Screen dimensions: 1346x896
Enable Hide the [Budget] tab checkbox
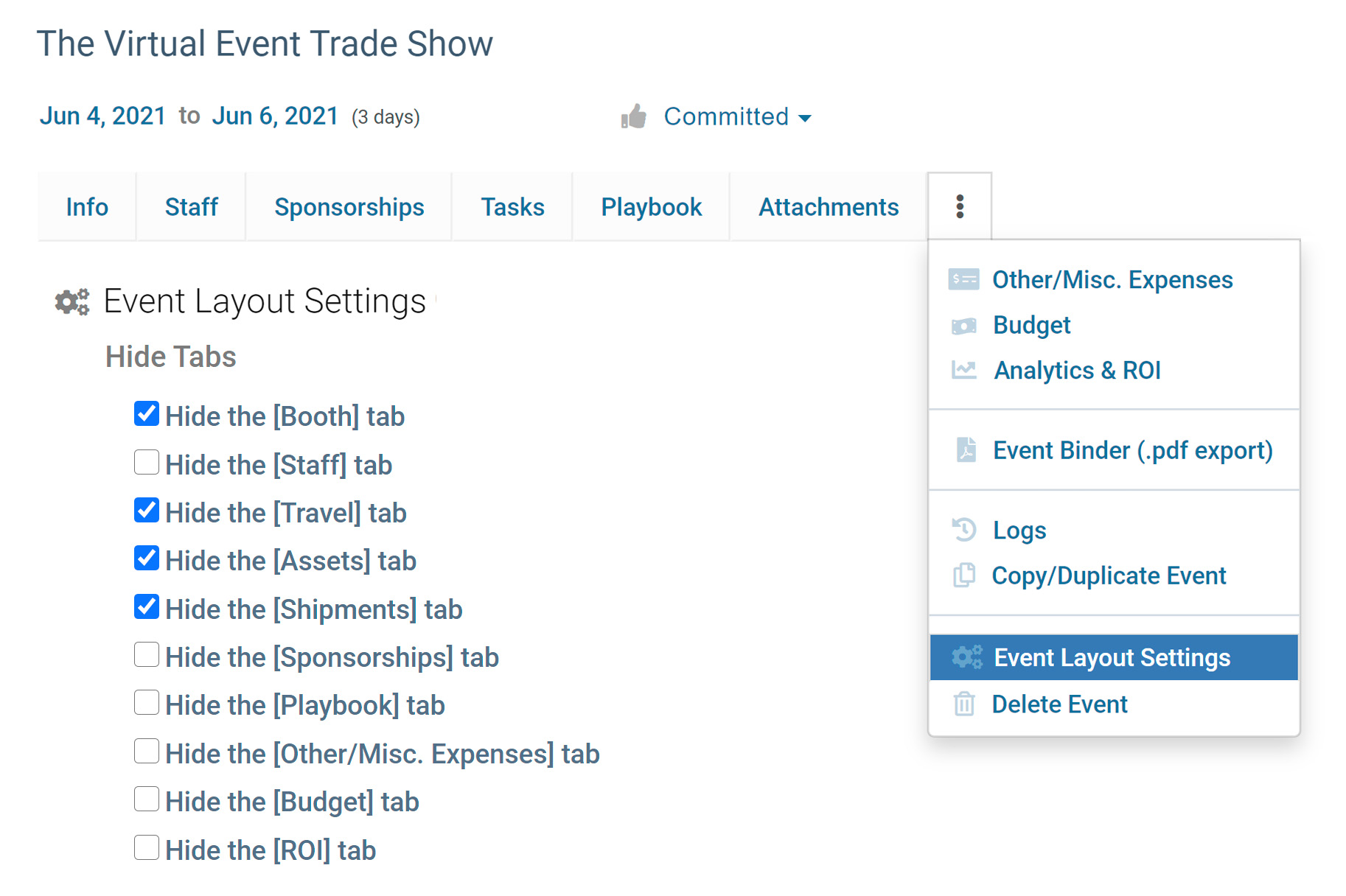[x=147, y=799]
